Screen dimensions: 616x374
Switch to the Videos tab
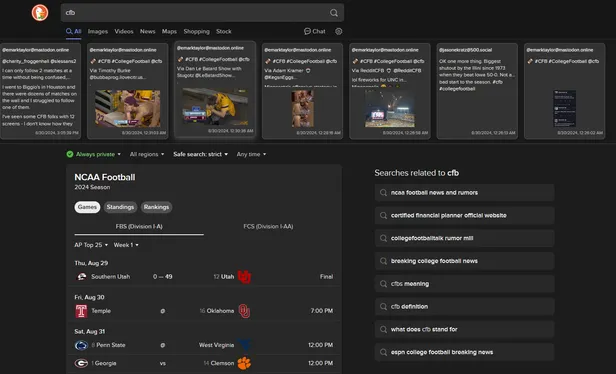tap(124, 31)
